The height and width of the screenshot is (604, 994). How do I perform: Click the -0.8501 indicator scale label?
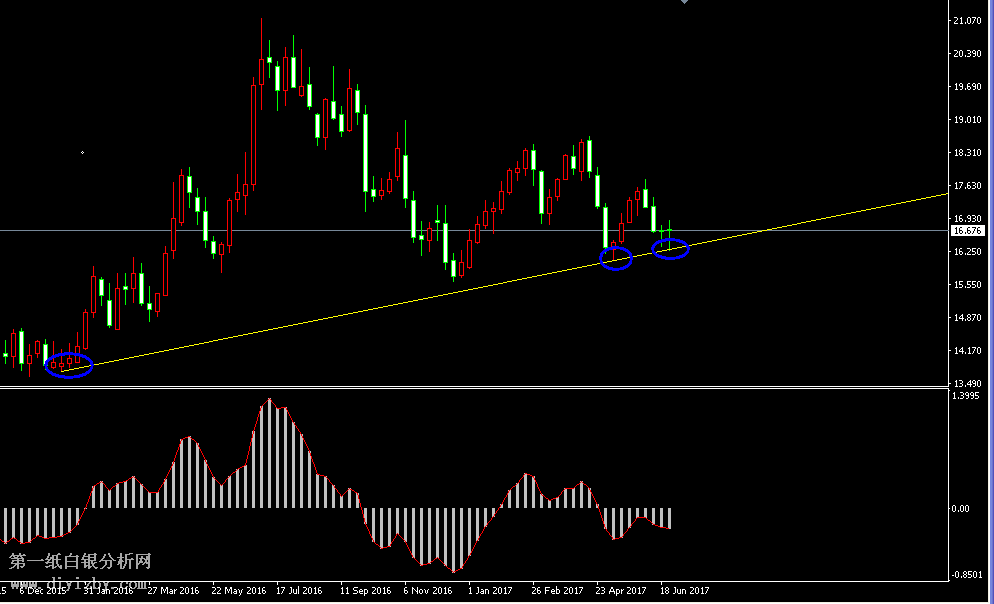pos(966,574)
